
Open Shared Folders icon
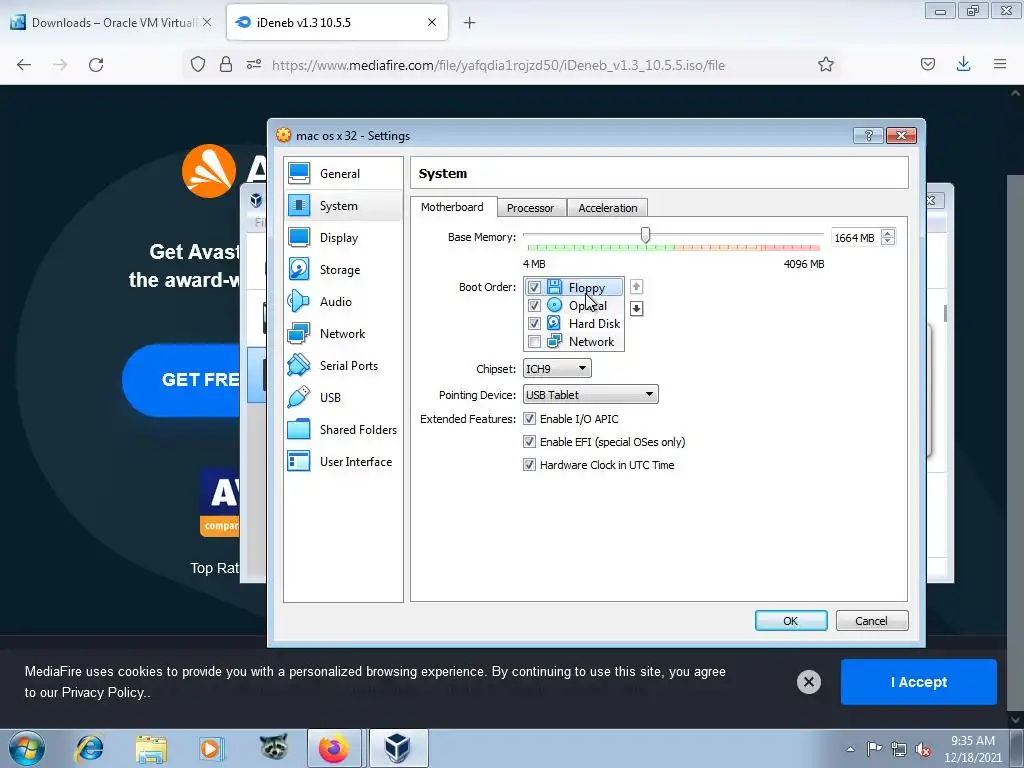tap(299, 429)
